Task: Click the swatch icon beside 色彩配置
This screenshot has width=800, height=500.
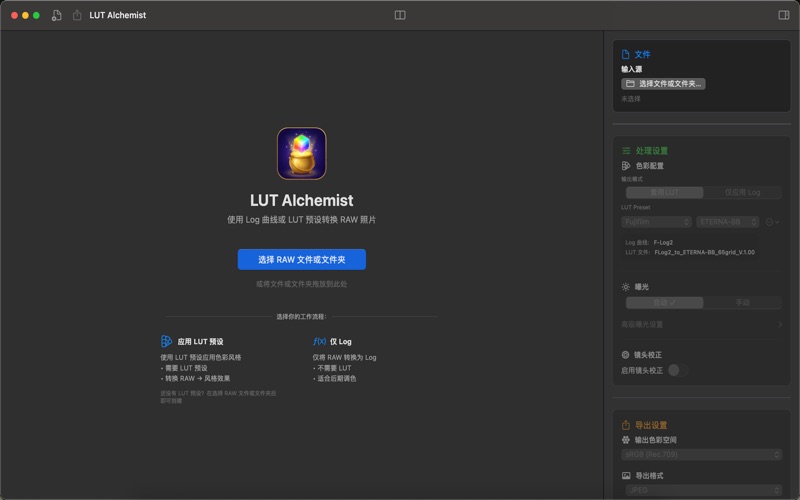Action: point(626,166)
